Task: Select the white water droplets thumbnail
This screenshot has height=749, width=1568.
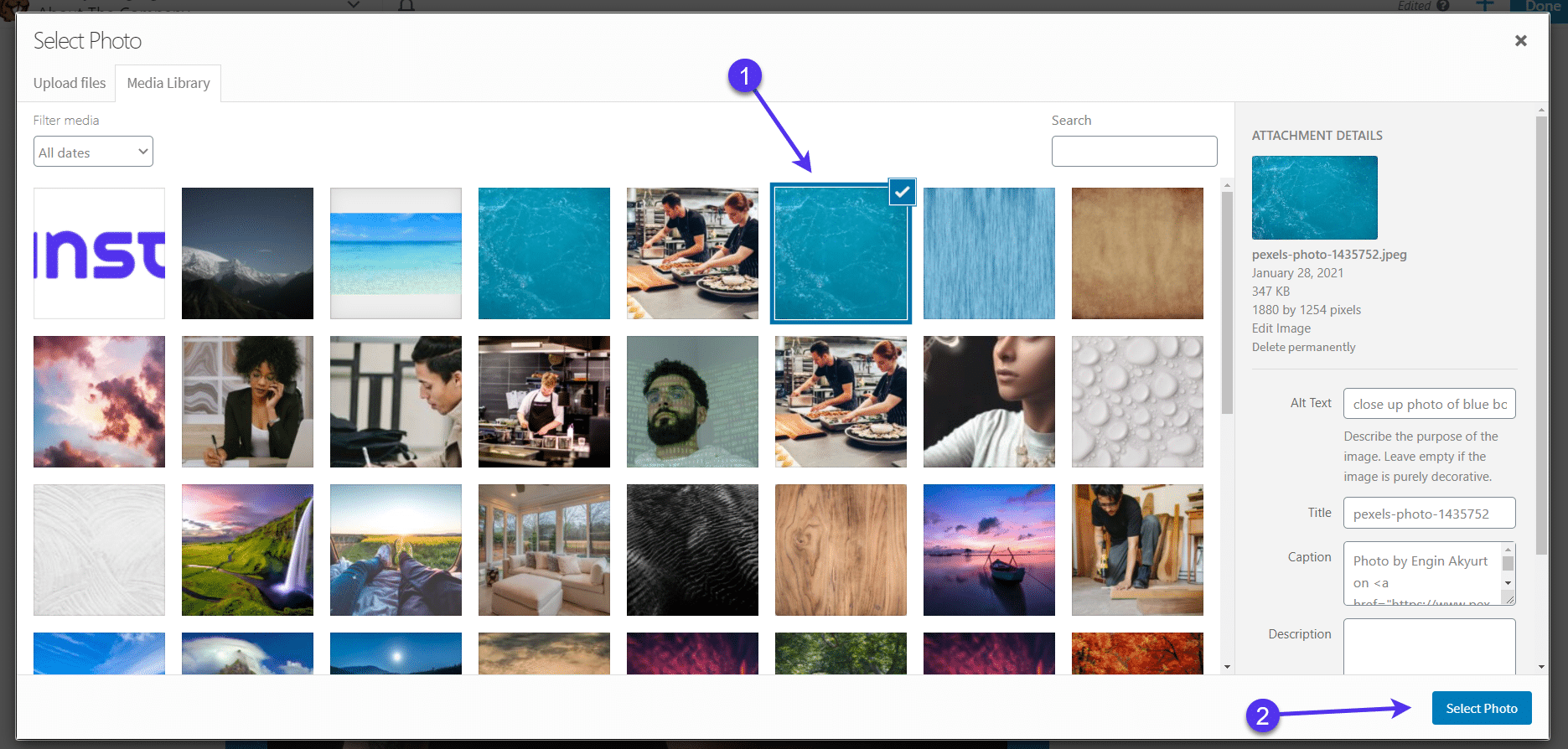Action: coord(1137,401)
